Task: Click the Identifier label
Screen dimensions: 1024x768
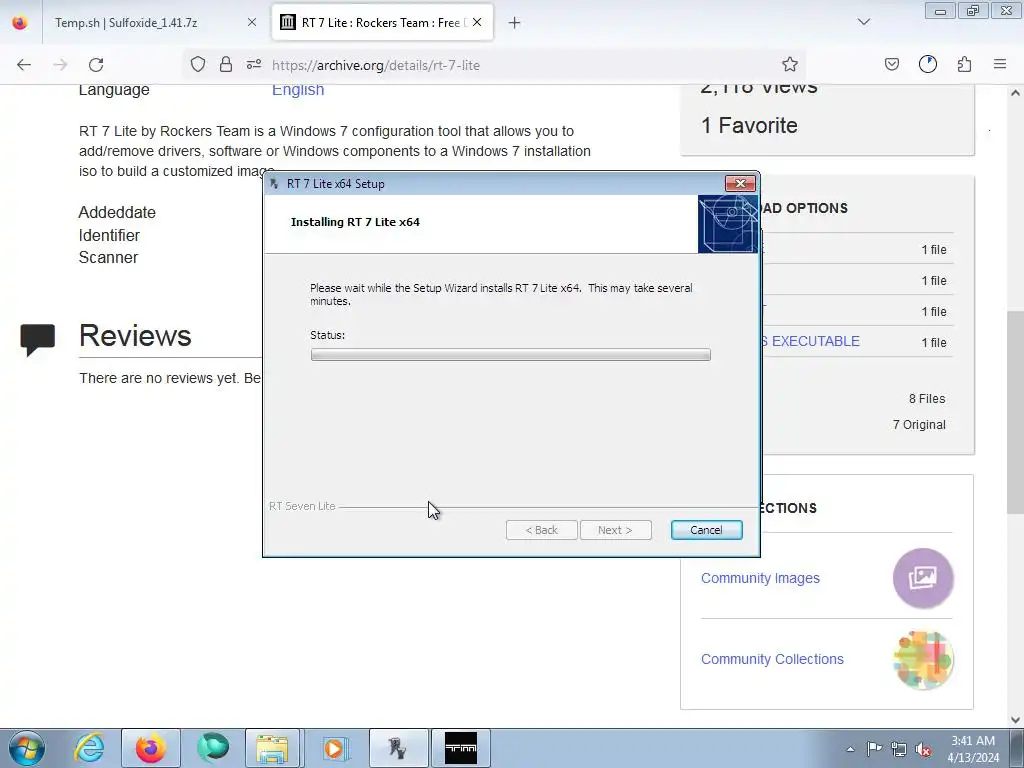Action: click(x=109, y=235)
